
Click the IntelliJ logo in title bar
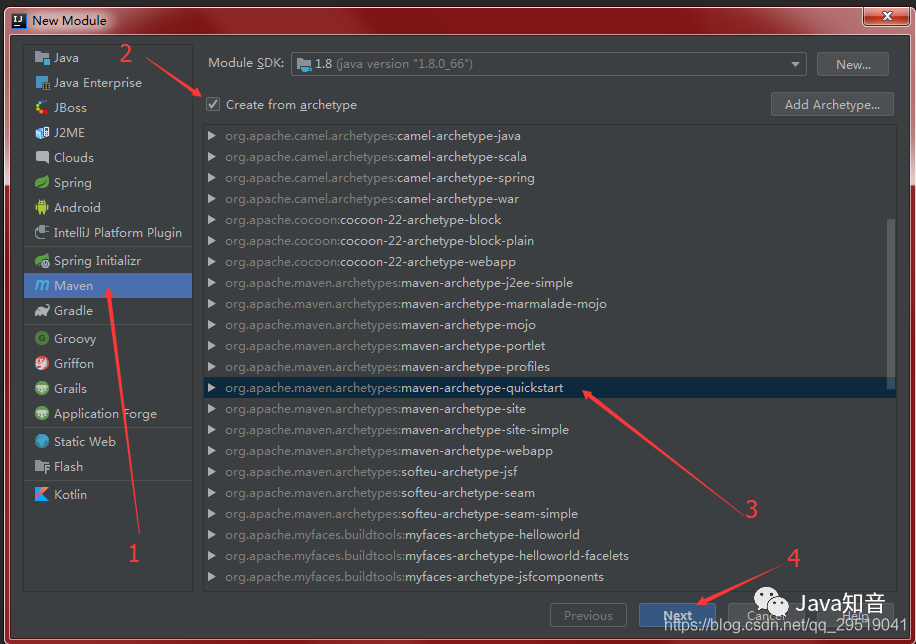pyautogui.click(x=19, y=20)
